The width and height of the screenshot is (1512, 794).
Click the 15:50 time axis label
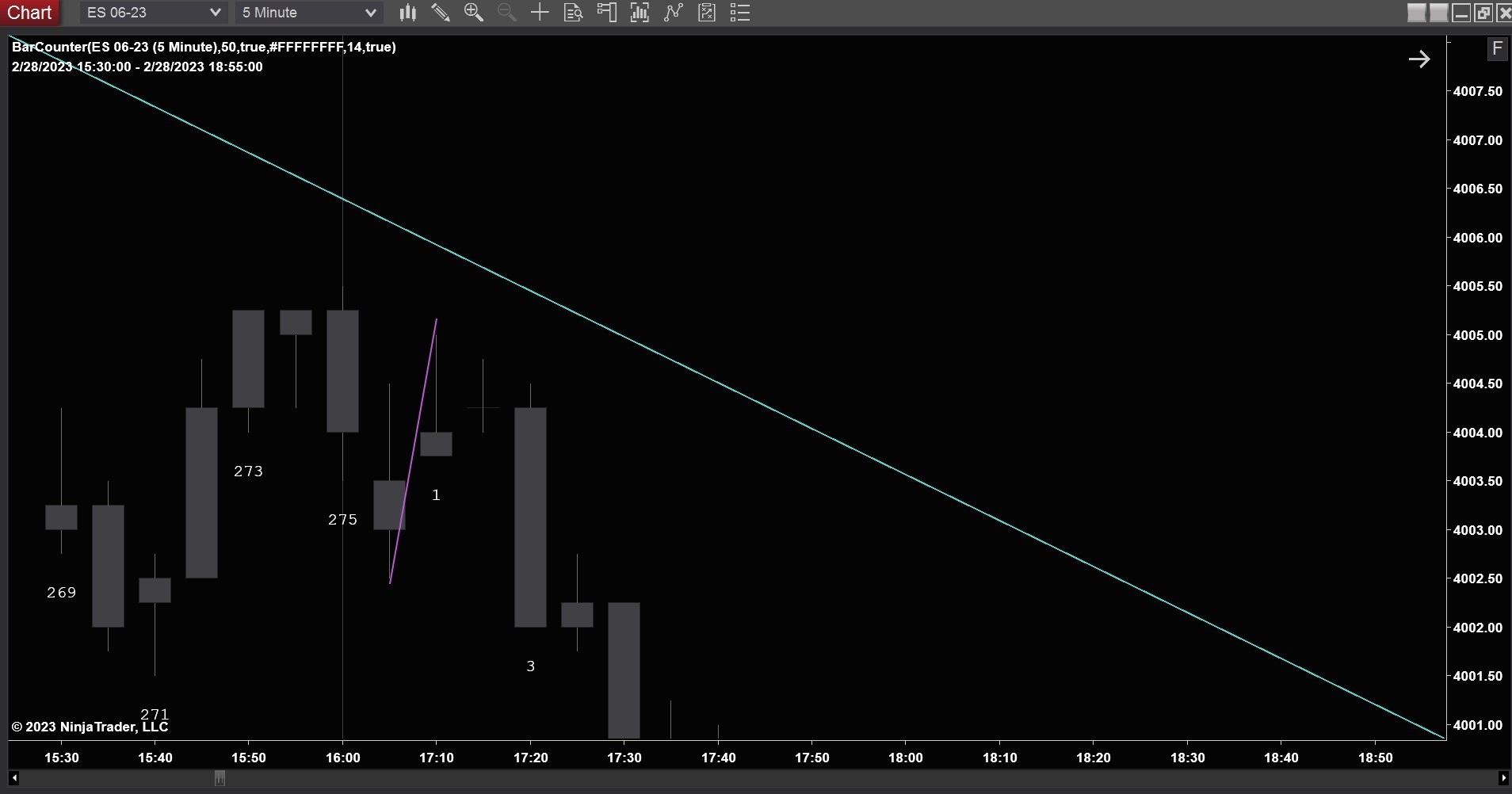coord(249,758)
